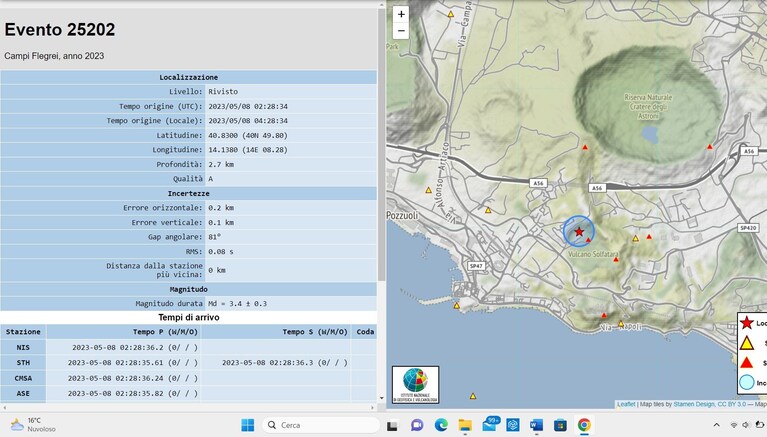Zoom out on the map

point(401,31)
